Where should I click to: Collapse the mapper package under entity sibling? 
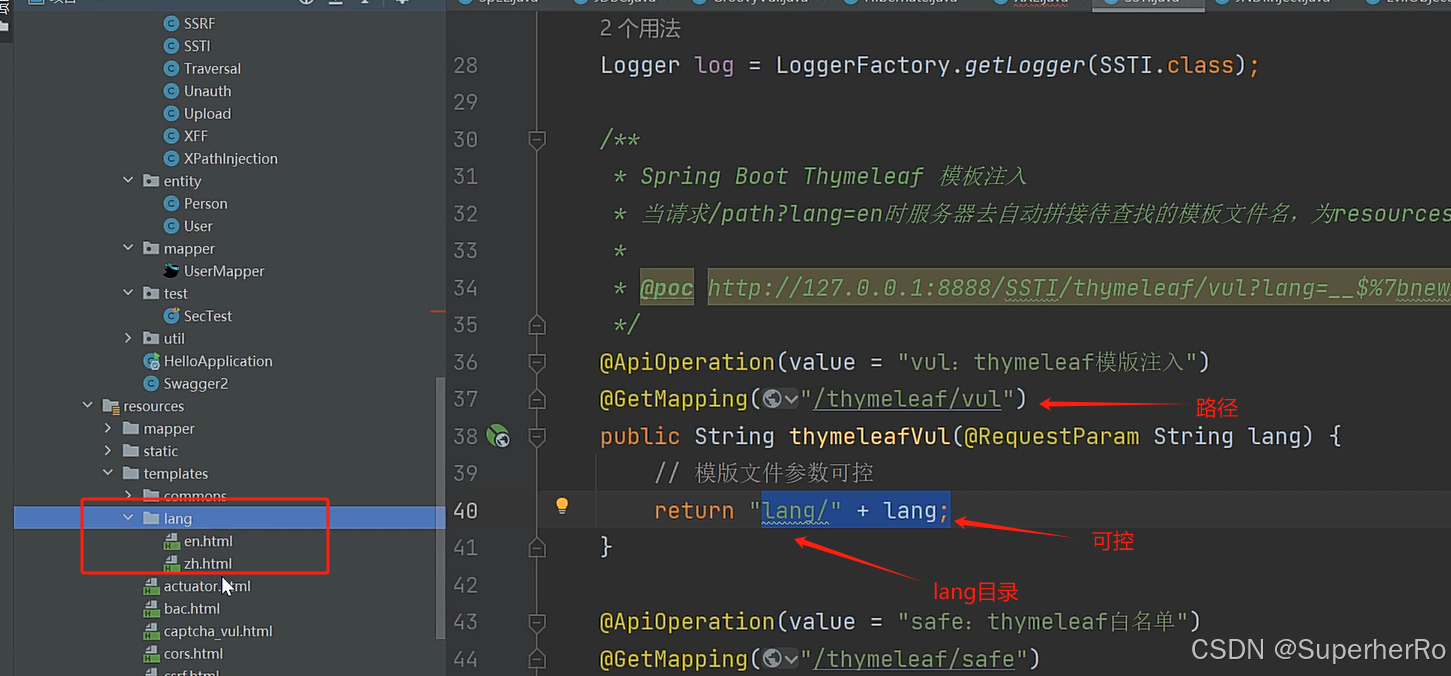pyautogui.click(x=128, y=248)
